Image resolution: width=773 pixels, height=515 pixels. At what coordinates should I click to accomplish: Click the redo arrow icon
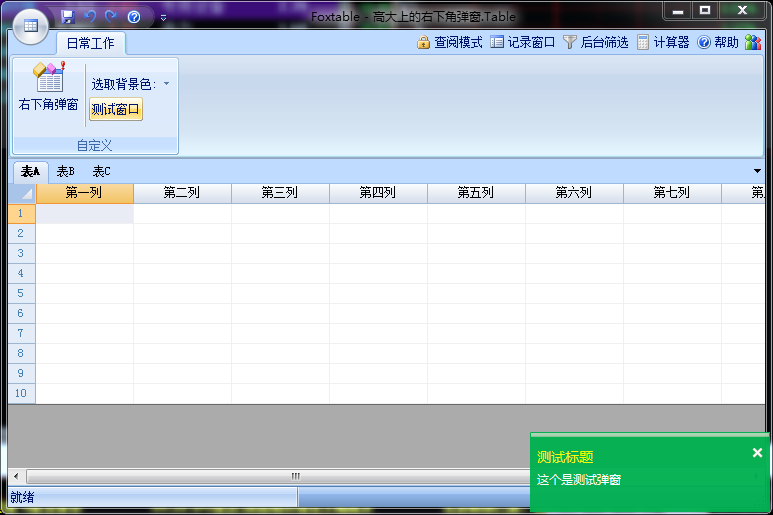coord(111,17)
